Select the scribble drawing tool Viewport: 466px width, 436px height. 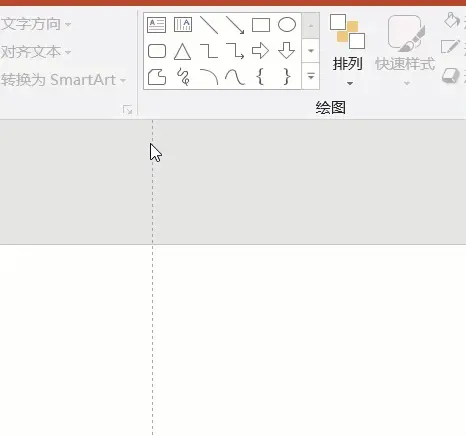[x=183, y=77]
